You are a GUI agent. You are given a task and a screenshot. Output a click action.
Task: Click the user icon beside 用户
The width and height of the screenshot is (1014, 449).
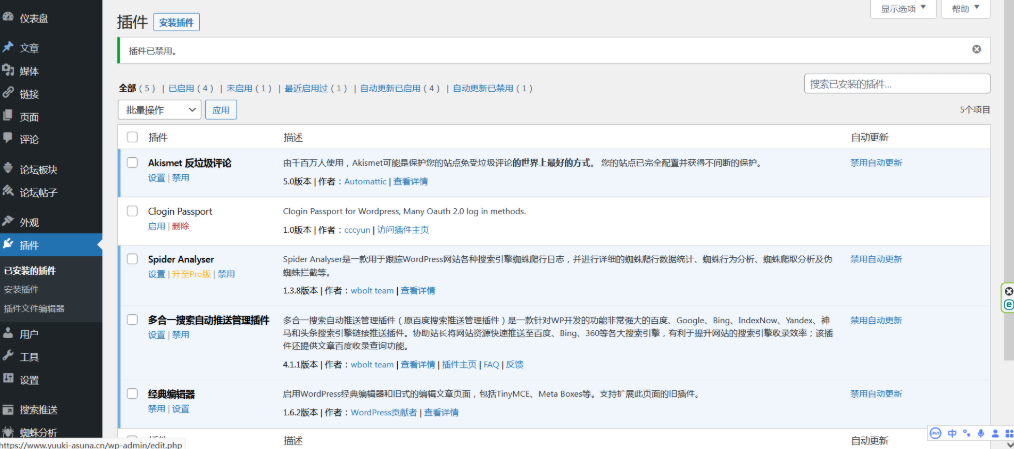(x=8, y=334)
